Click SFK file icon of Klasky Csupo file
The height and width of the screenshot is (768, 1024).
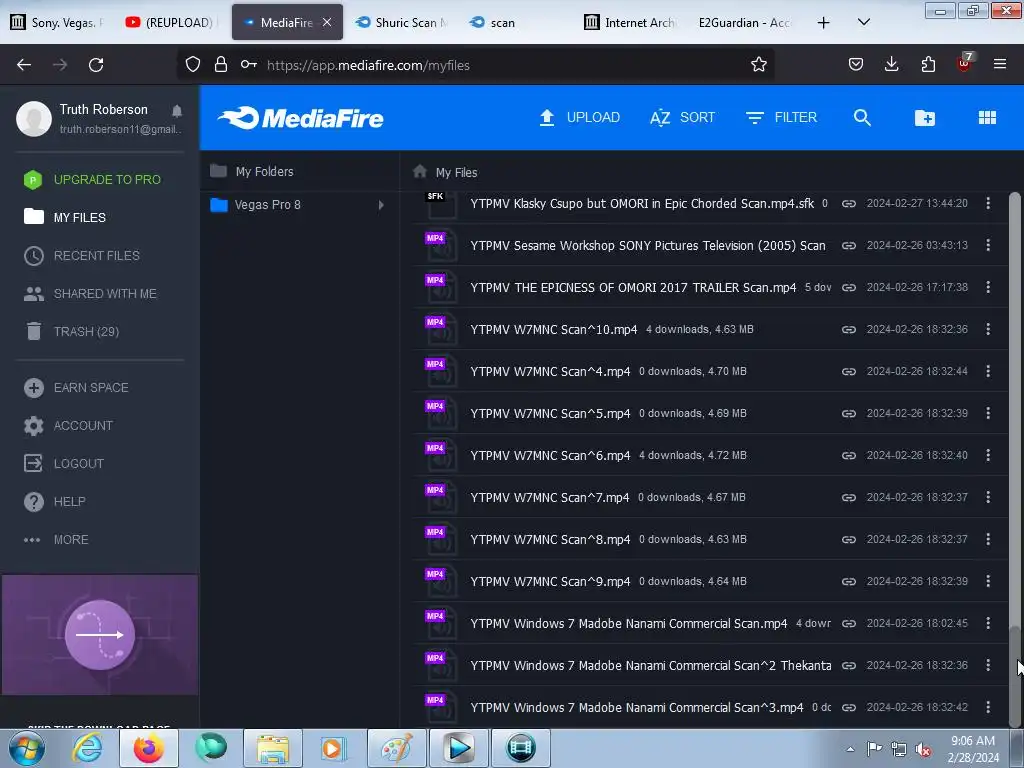[x=440, y=203]
